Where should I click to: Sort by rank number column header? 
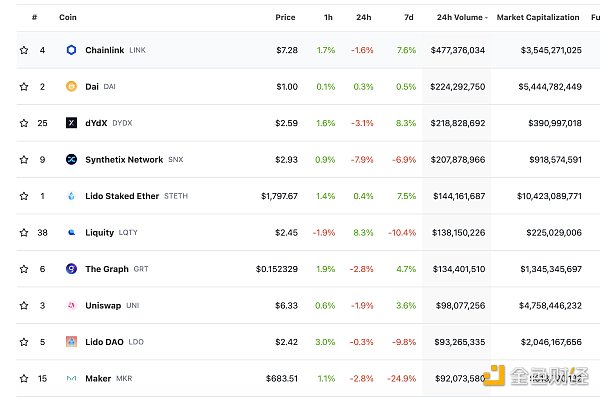34,17
